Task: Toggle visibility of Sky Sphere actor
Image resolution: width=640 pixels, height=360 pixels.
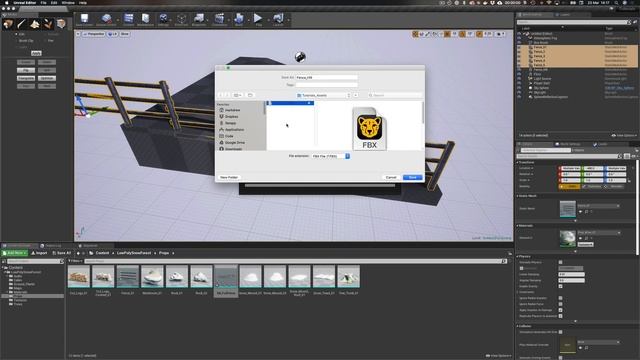Action: [519, 88]
